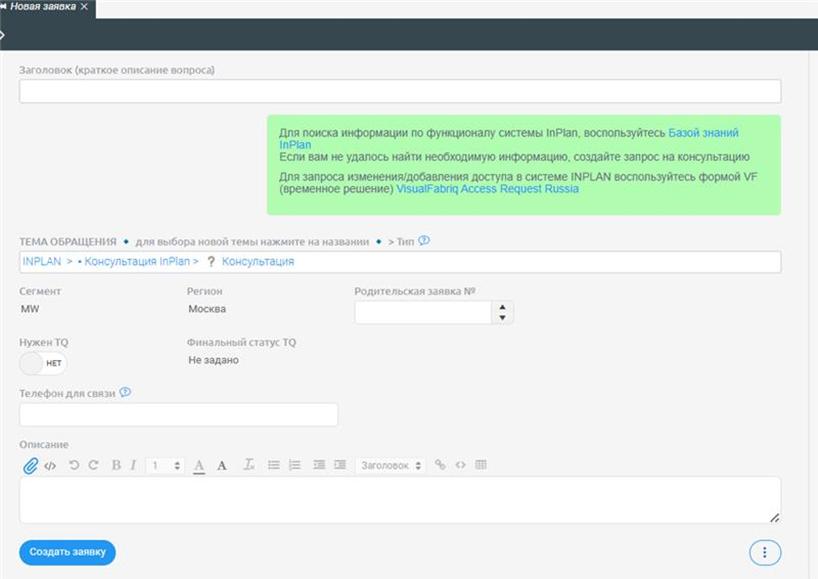Switch to the 'Новая заявка' tab
The width and height of the screenshot is (818, 579).
(x=43, y=7)
